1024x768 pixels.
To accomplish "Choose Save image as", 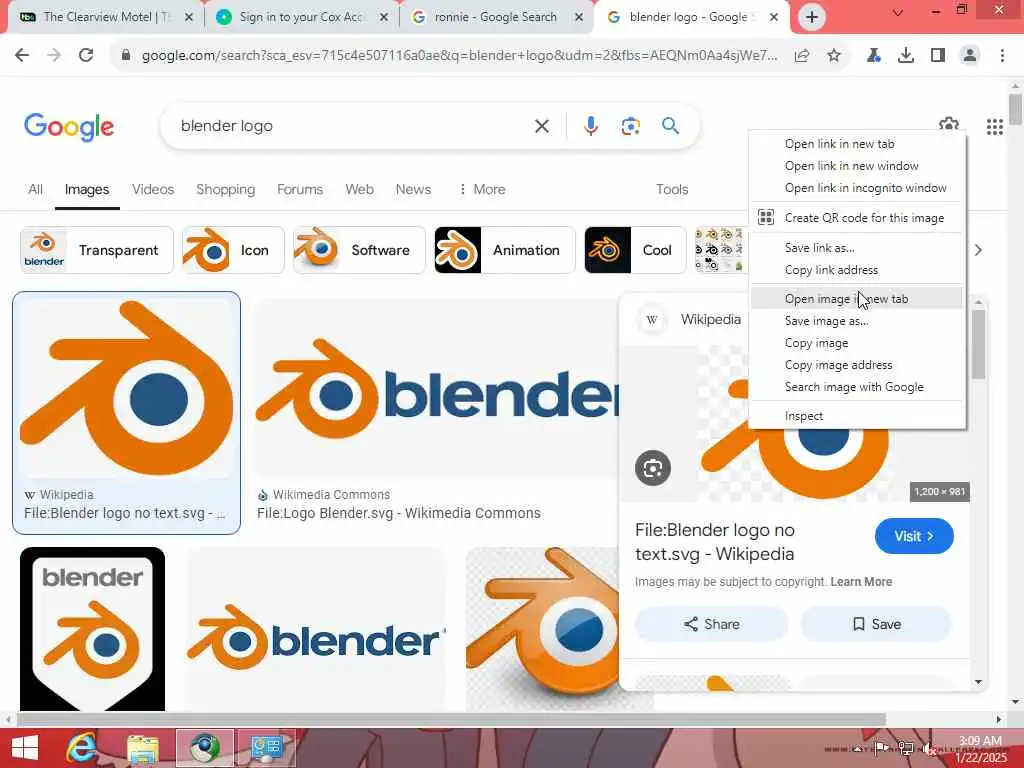I will [x=857, y=321].
